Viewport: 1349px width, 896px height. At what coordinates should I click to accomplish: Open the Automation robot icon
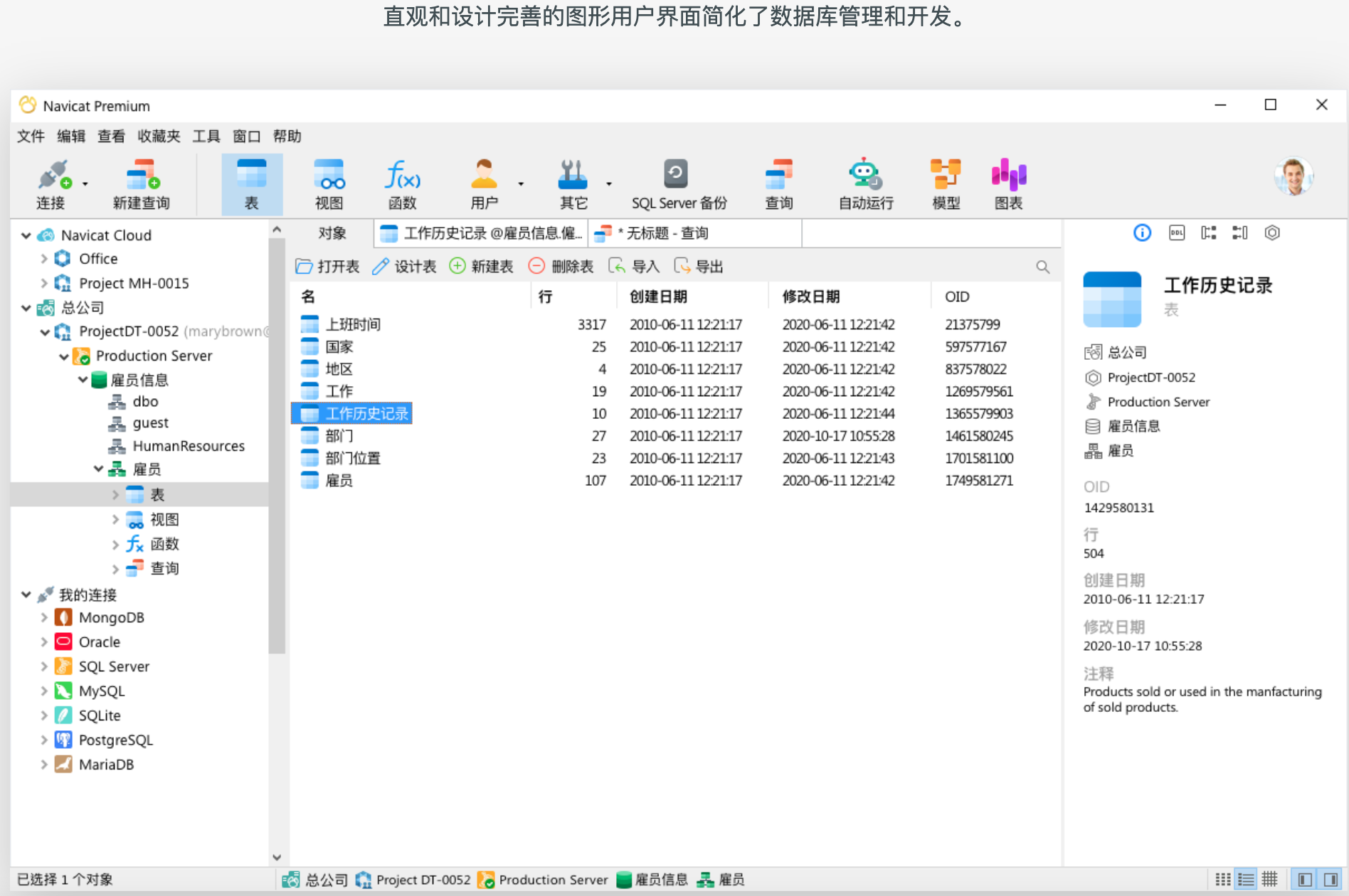(x=865, y=184)
